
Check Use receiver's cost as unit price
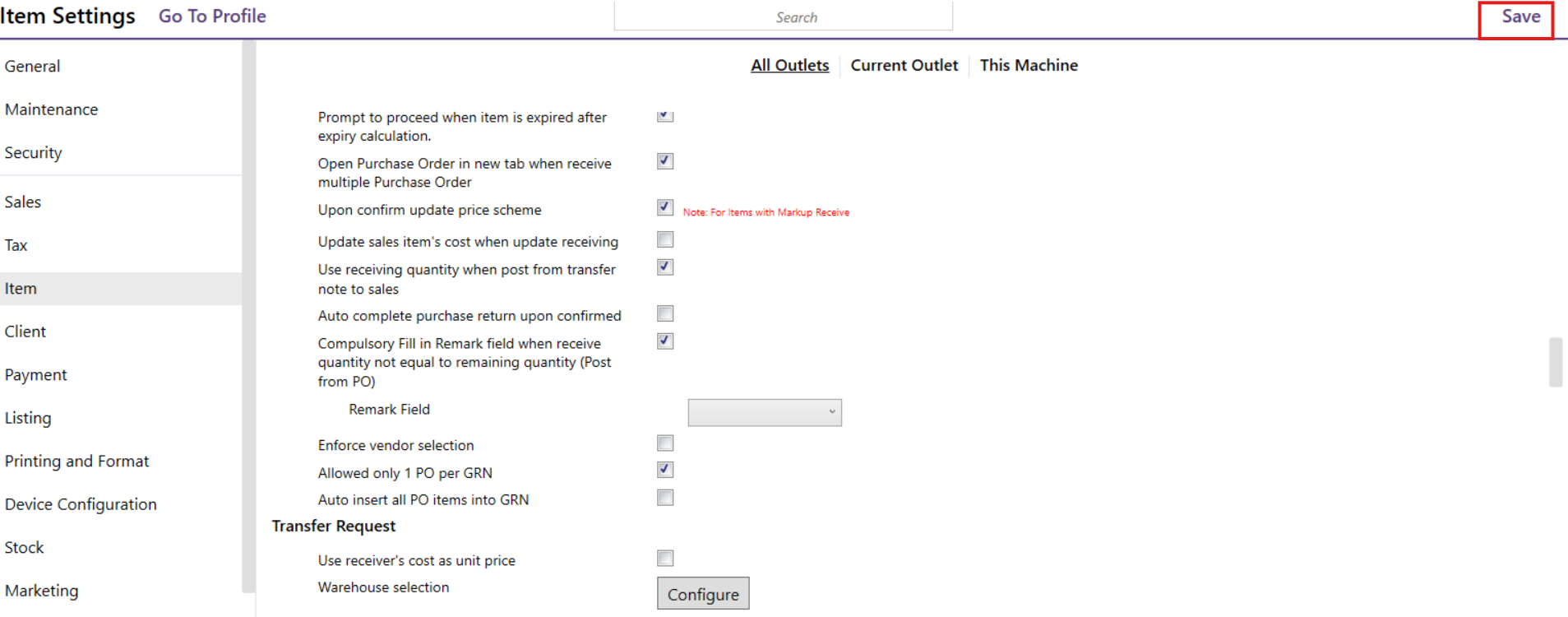(665, 559)
